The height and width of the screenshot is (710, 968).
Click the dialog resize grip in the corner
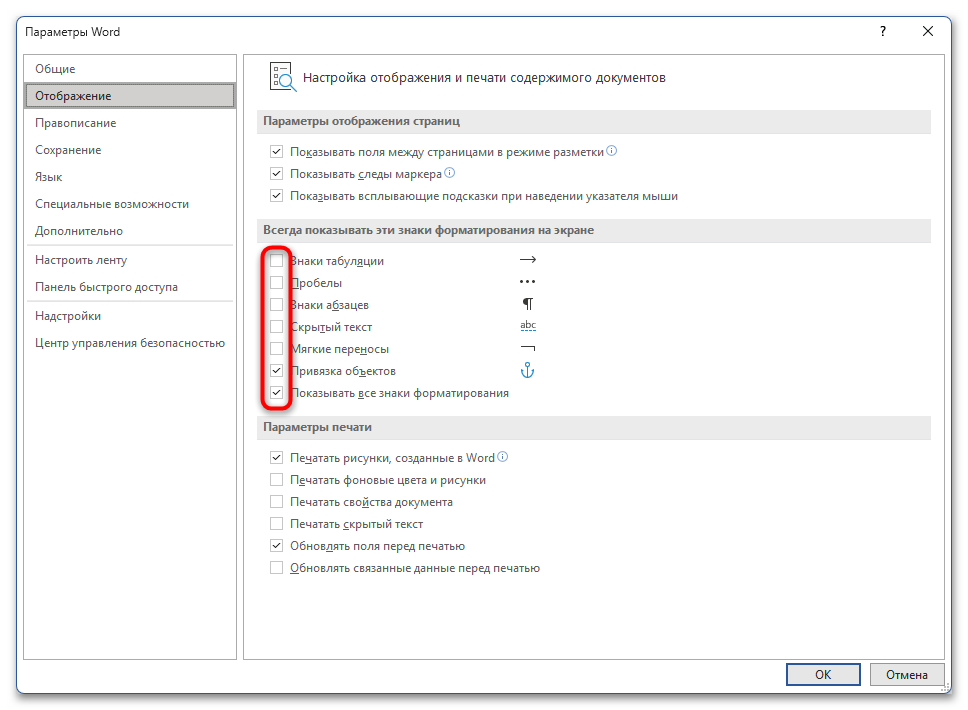click(945, 687)
